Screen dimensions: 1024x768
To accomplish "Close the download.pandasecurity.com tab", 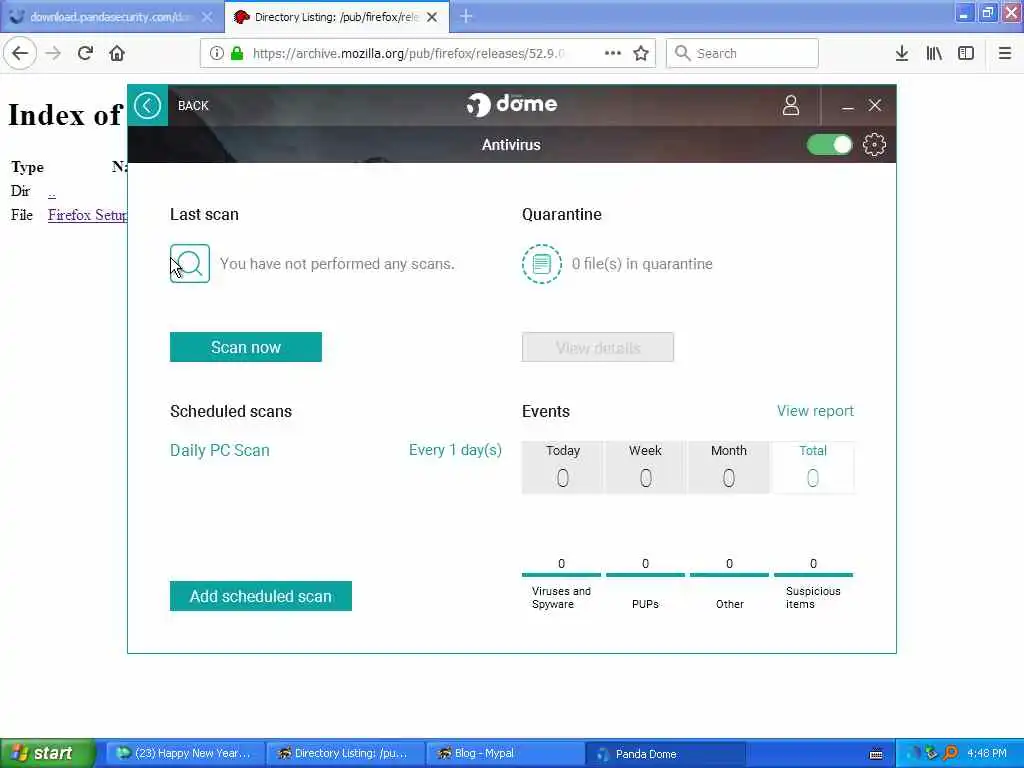I will (207, 17).
